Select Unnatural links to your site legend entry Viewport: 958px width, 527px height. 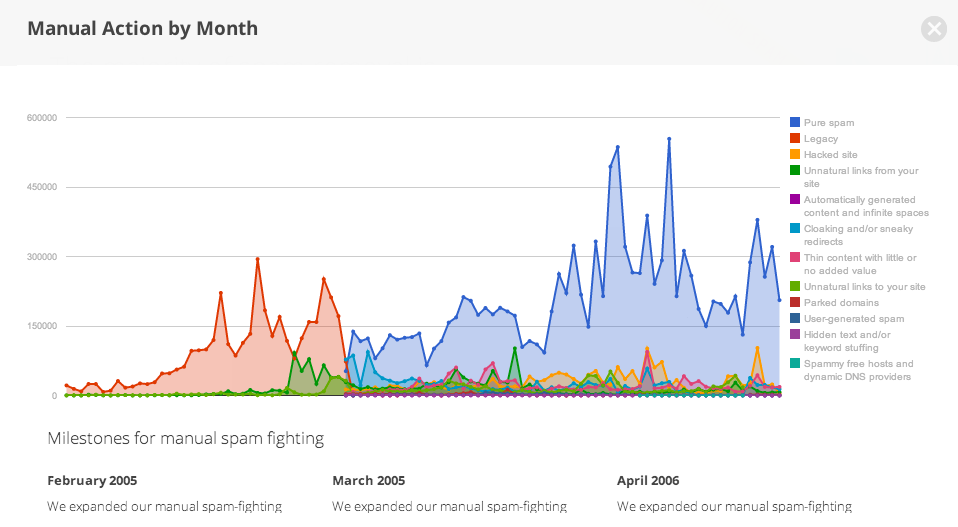point(864,287)
